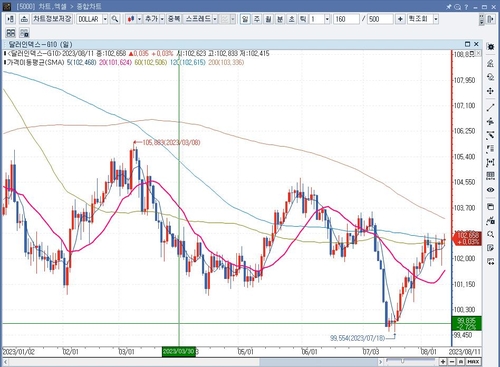The height and width of the screenshot is (367, 500).
Task: Select the second (초) period button
Action: point(291,19)
